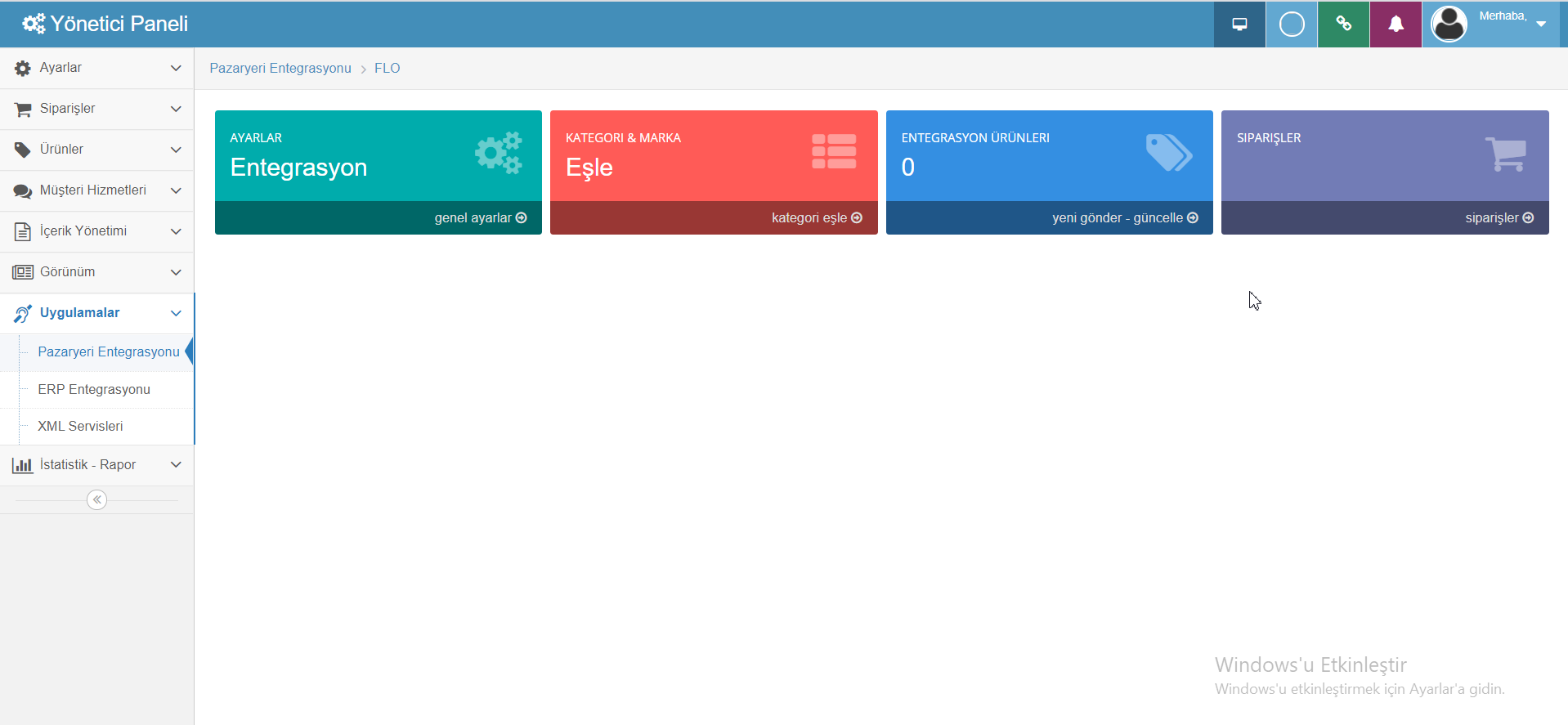Click the Ürünler tag icon in sidebar
Image resolution: width=1568 pixels, height=725 pixels.
tap(23, 150)
